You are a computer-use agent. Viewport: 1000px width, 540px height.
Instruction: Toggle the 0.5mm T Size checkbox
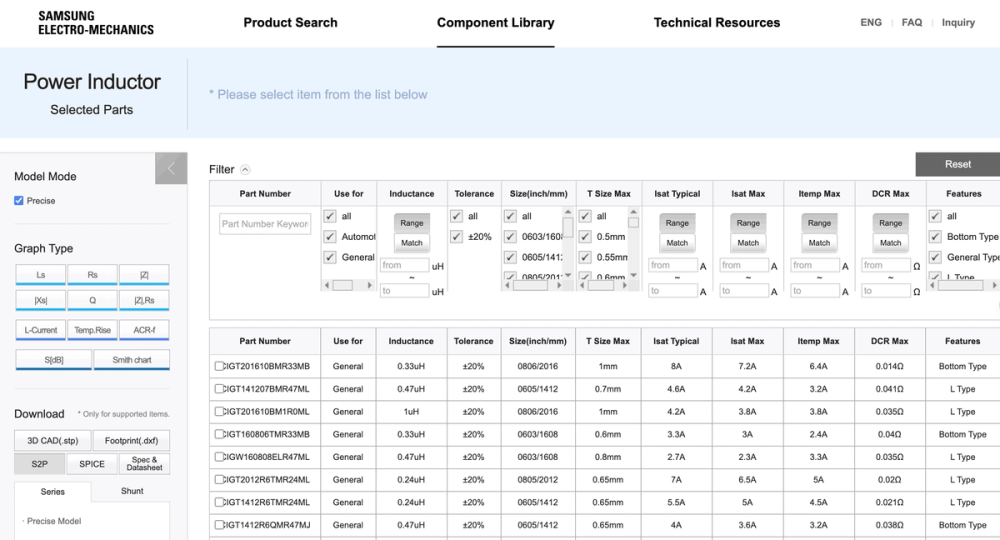[585, 237]
